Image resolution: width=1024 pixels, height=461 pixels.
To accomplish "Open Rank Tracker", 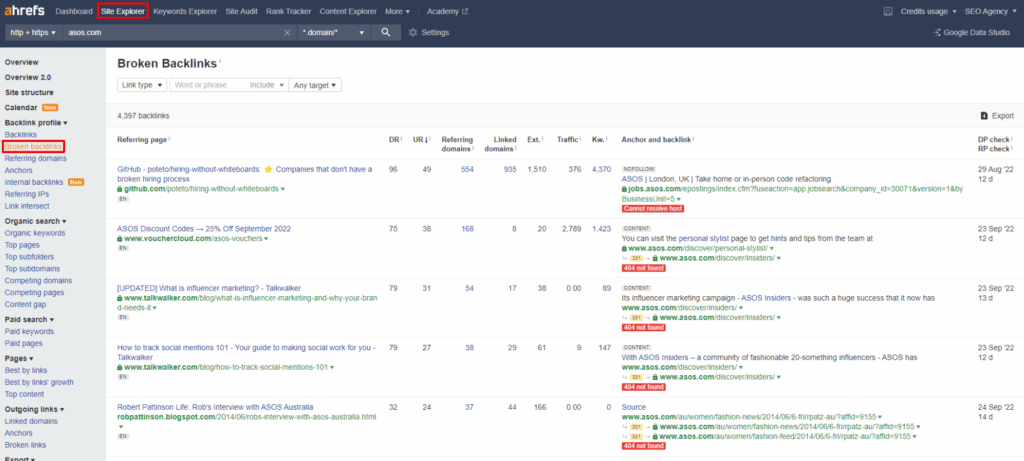I will click(x=289, y=11).
